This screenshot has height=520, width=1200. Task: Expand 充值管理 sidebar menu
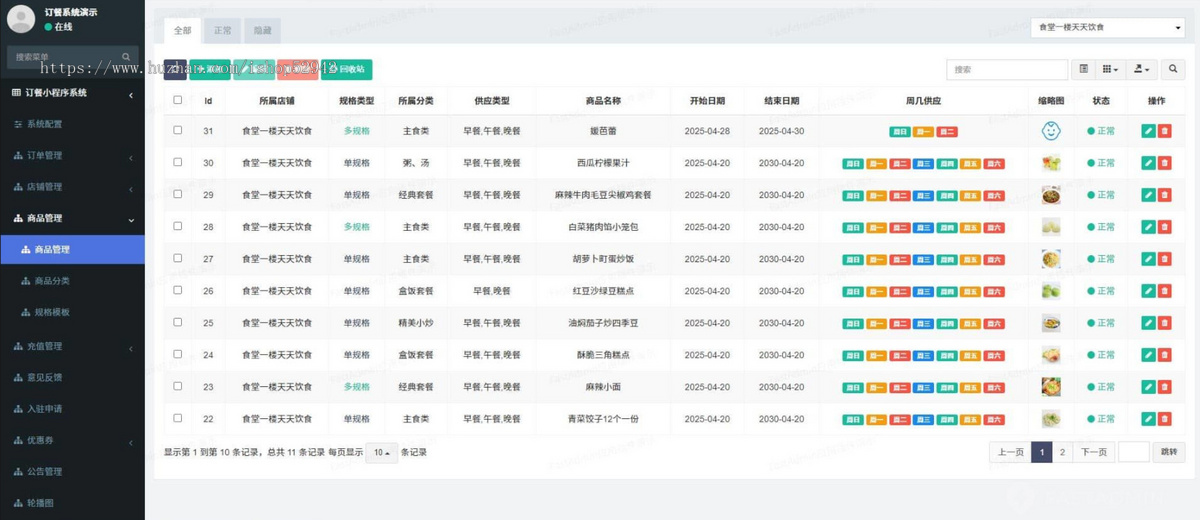[72, 346]
